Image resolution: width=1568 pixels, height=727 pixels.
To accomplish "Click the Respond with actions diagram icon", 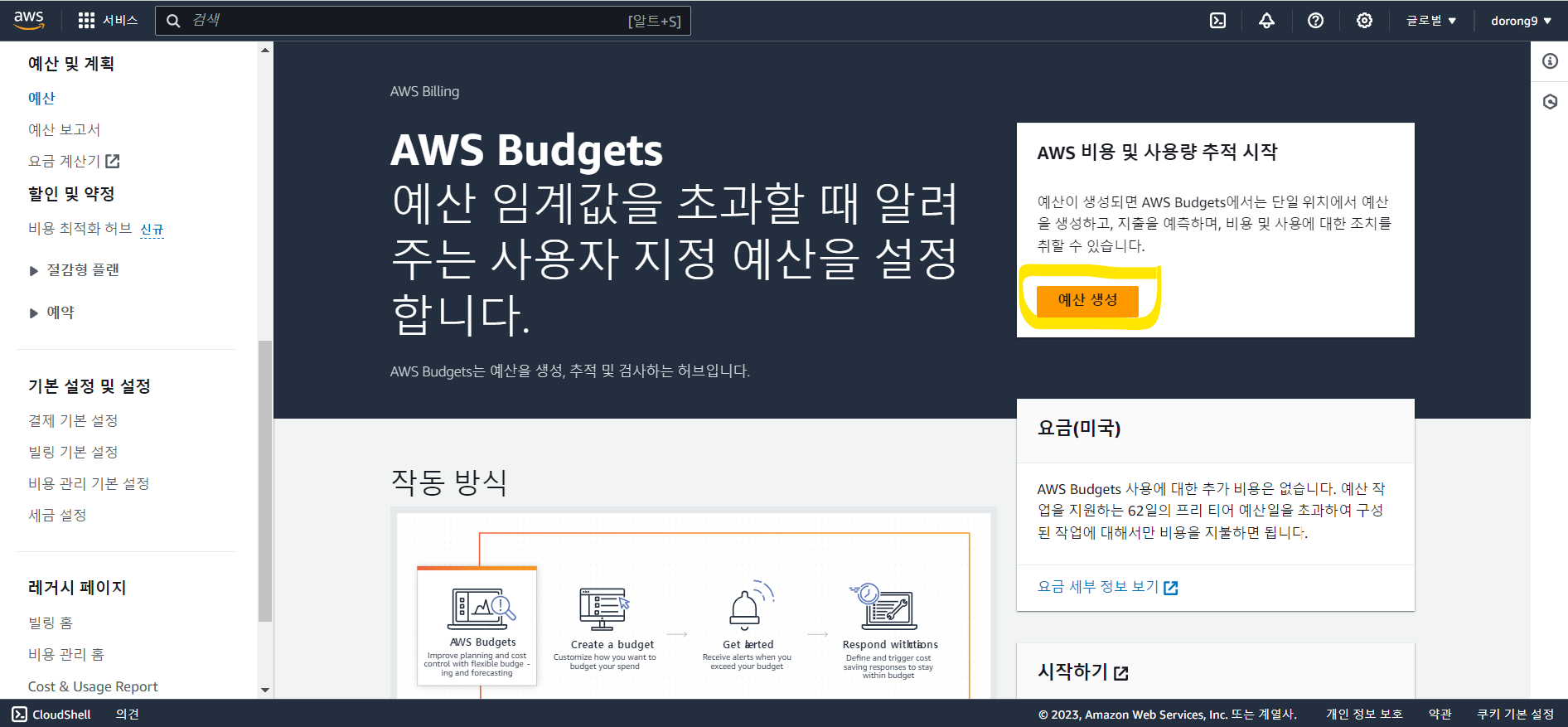I will coord(883,607).
